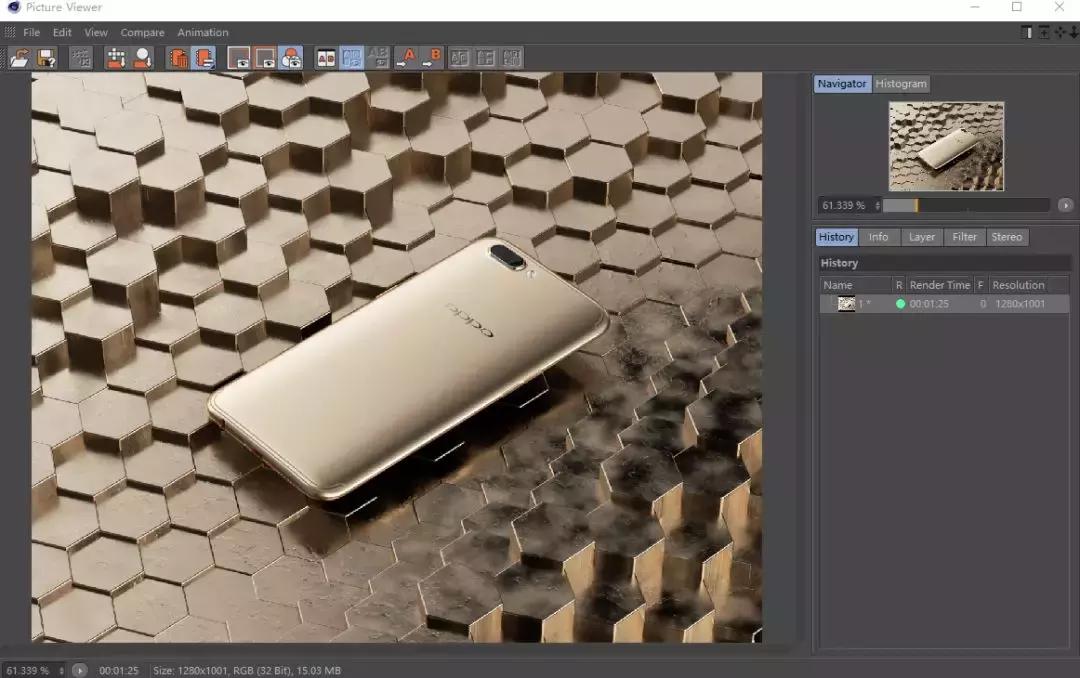Toggle the first eye display-mode button
The image size is (1080, 678).
[x=239, y=58]
